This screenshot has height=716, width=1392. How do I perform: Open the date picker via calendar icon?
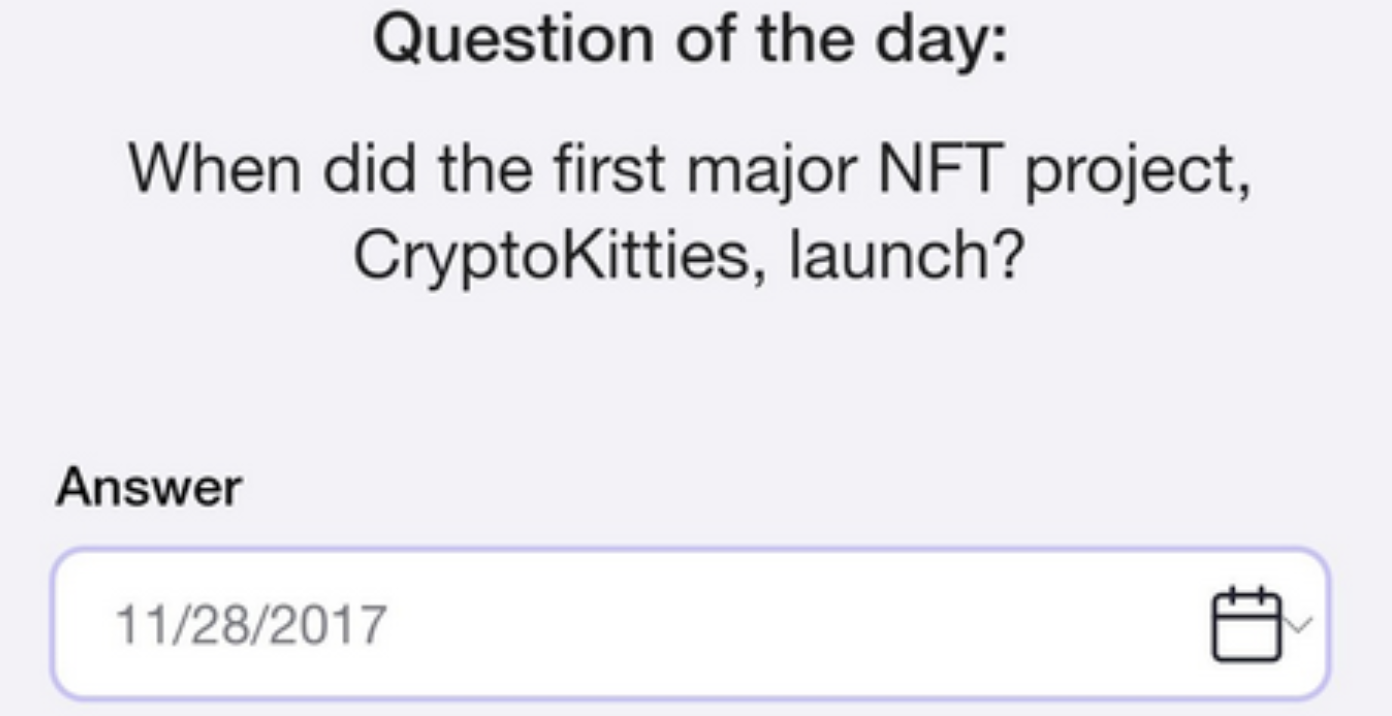[1246, 624]
